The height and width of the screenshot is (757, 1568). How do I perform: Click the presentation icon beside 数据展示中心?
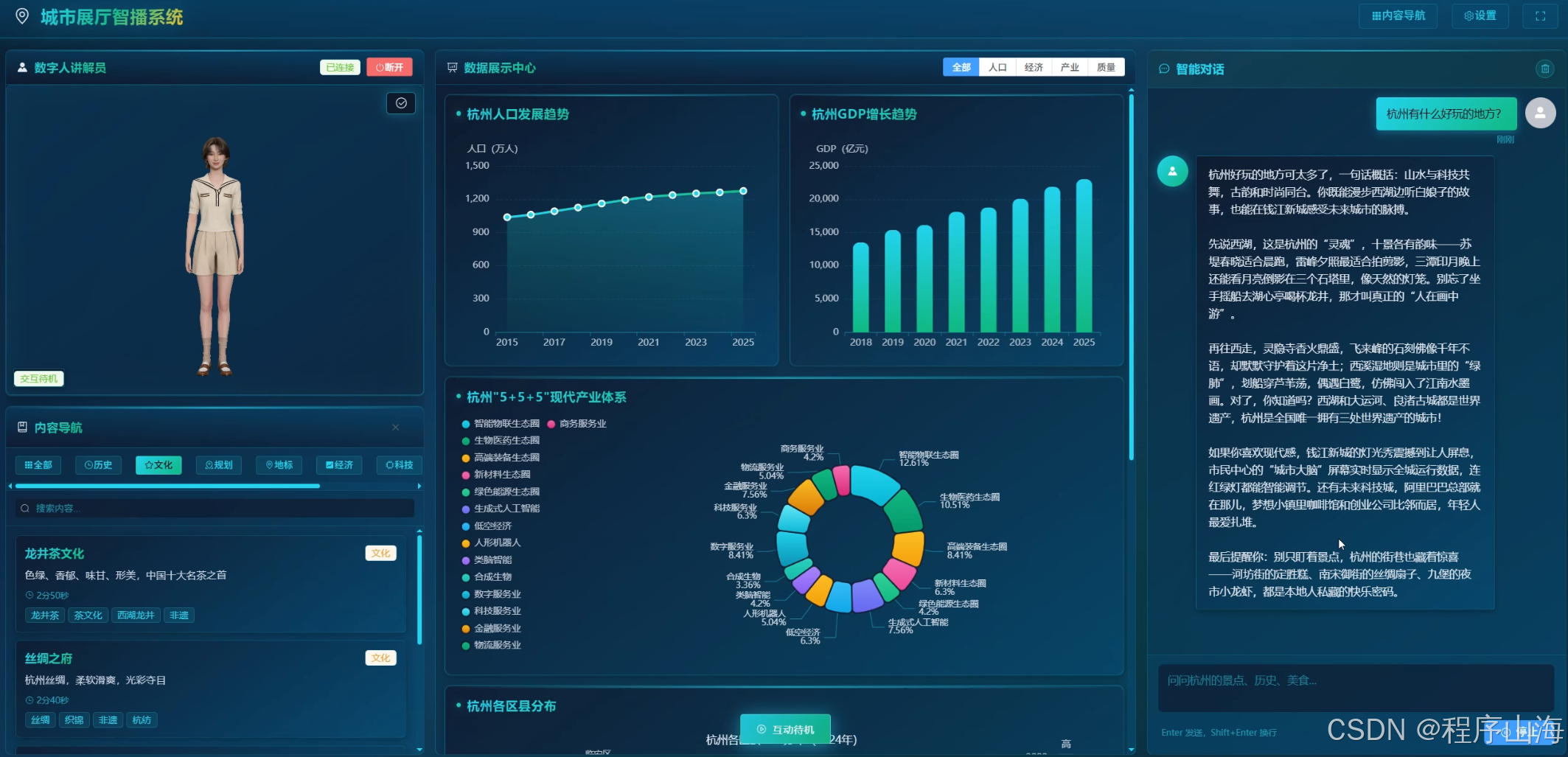(x=452, y=67)
